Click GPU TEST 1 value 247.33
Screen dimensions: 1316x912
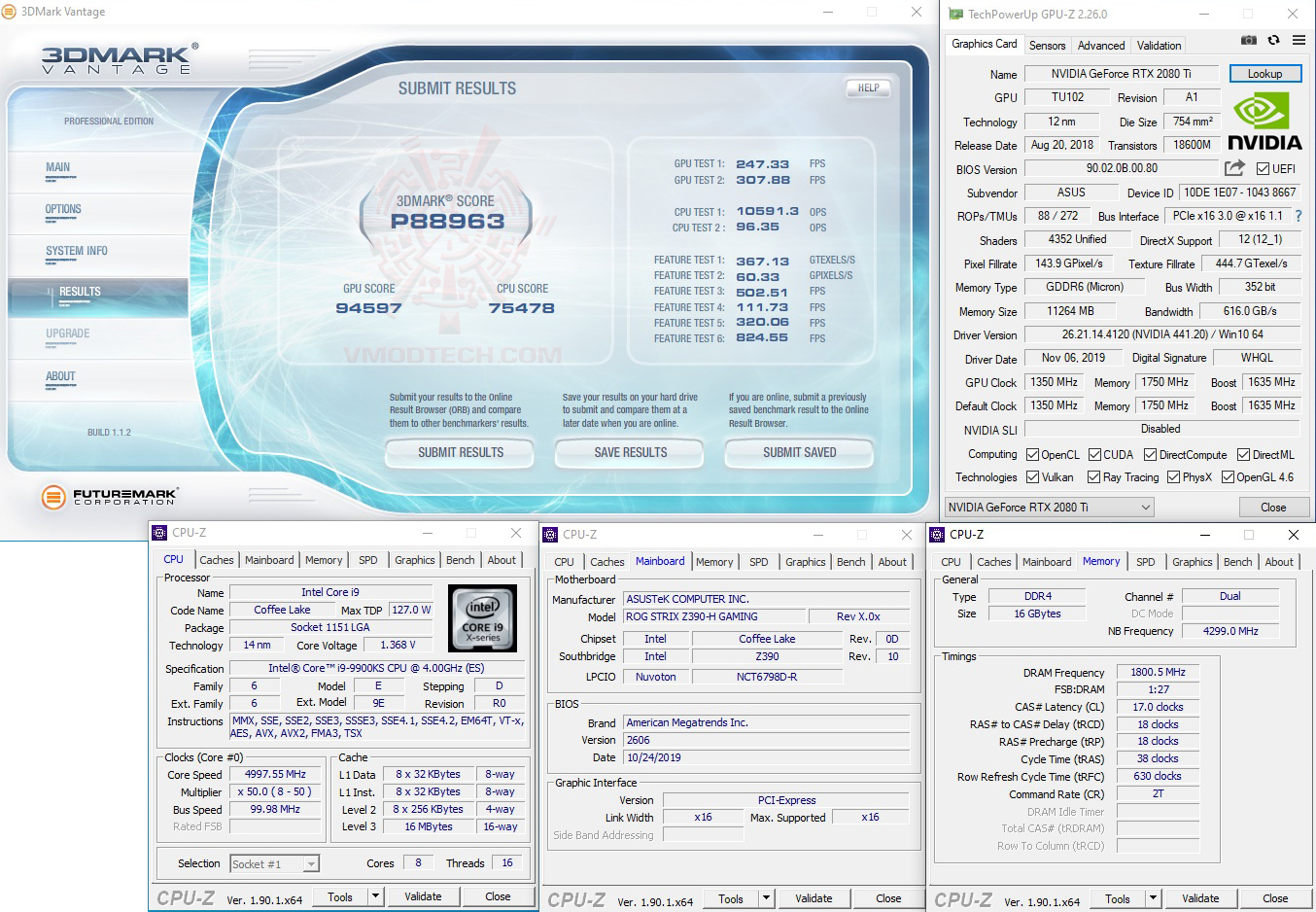click(762, 164)
